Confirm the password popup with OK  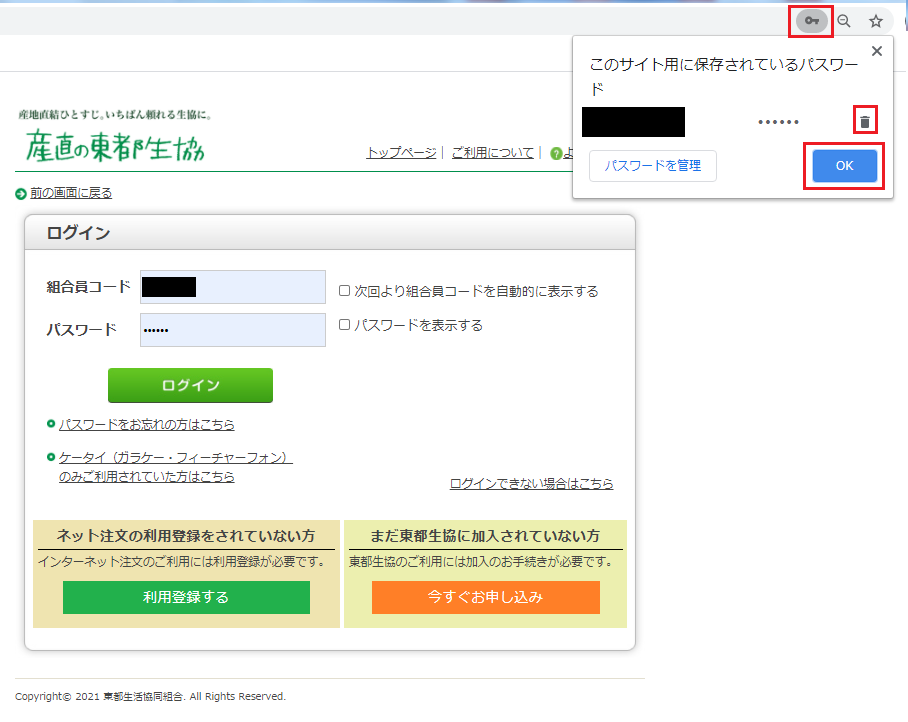(844, 166)
